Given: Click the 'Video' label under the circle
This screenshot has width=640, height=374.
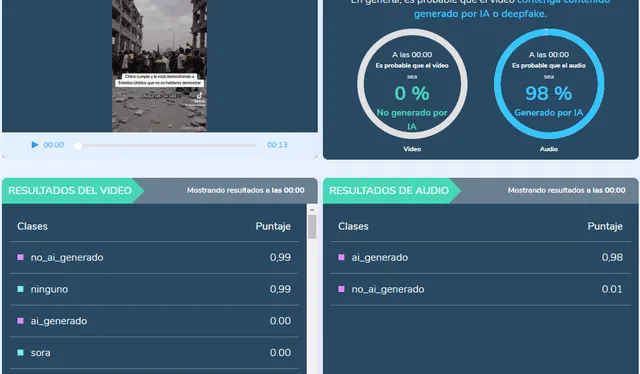Looking at the screenshot, I should [x=412, y=149].
